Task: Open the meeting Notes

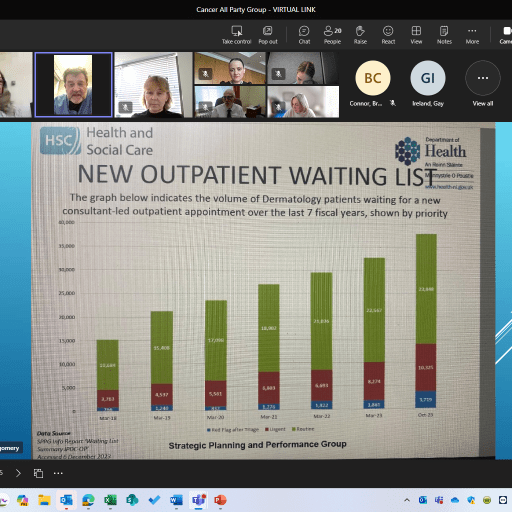Action: [444, 35]
